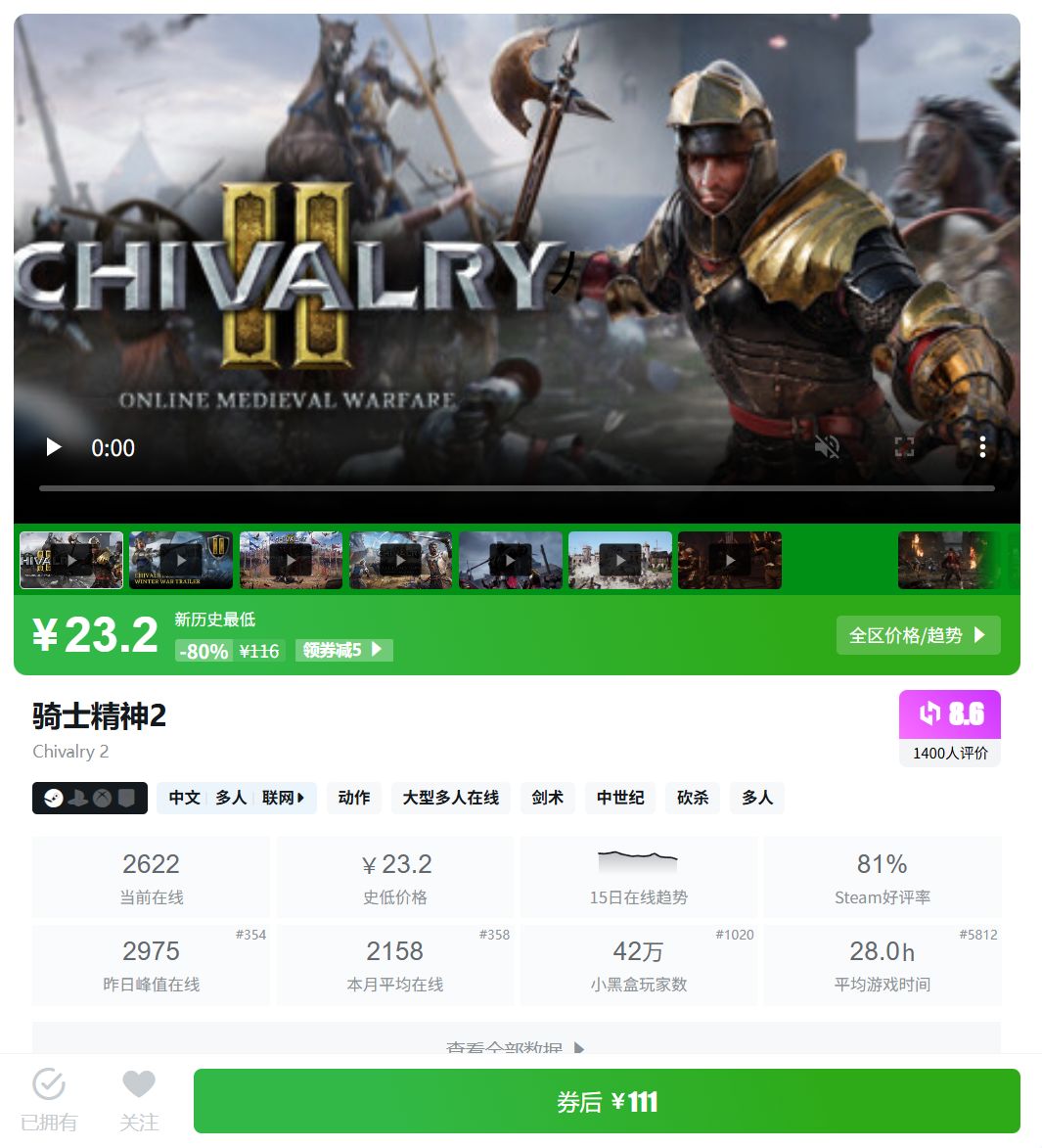Screen dimensions: 1042x1148
Task: Select the Winter War trailer thumbnail
Action: pos(181,560)
